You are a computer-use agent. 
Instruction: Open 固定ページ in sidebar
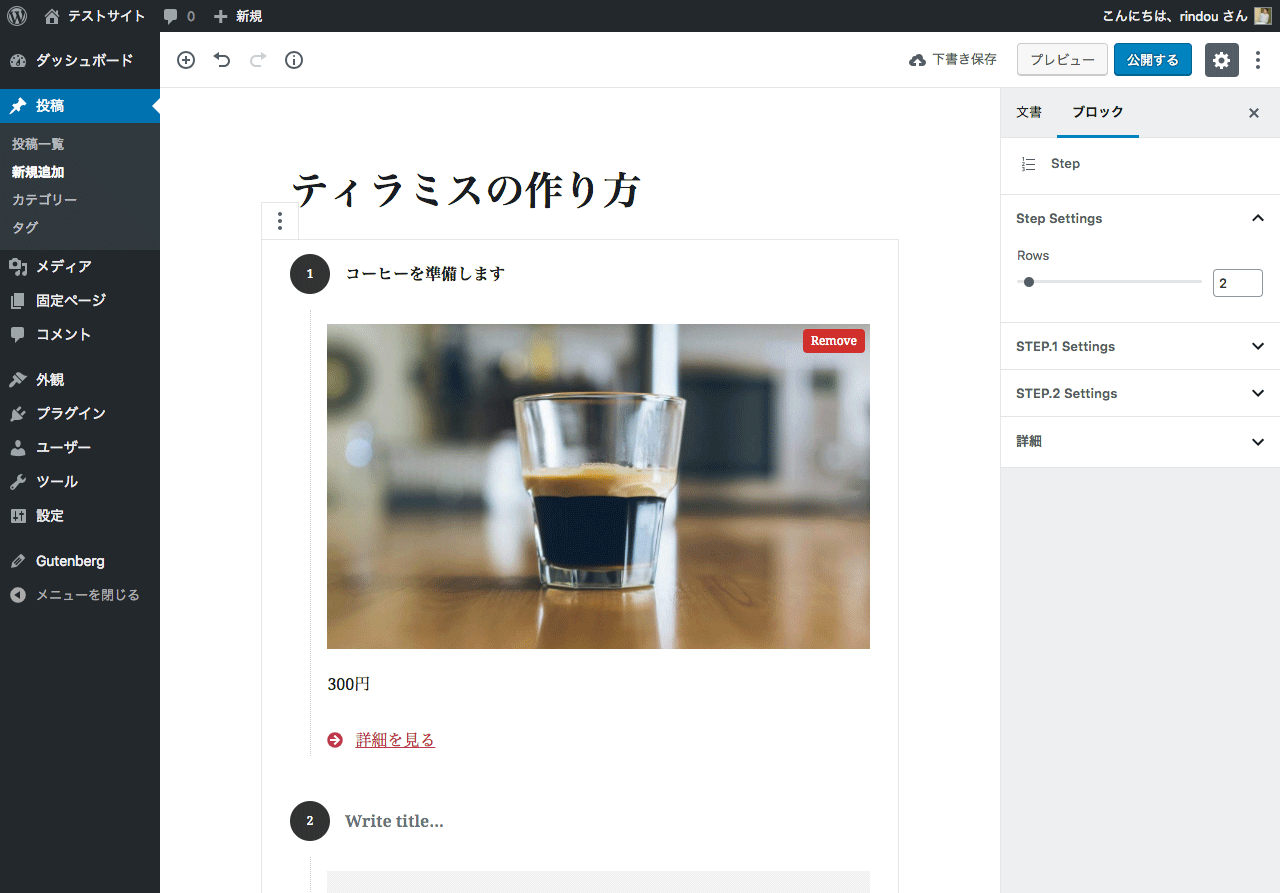pyautogui.click(x=80, y=300)
